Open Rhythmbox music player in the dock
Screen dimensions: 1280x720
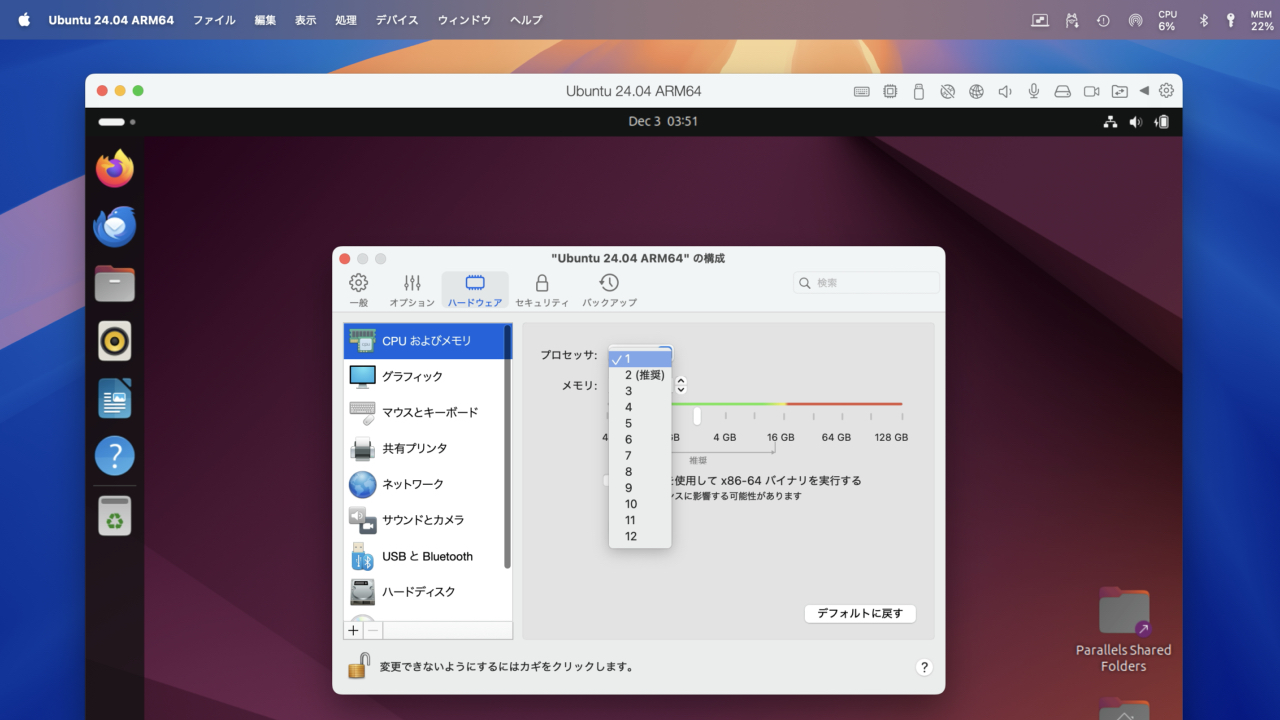coord(115,341)
